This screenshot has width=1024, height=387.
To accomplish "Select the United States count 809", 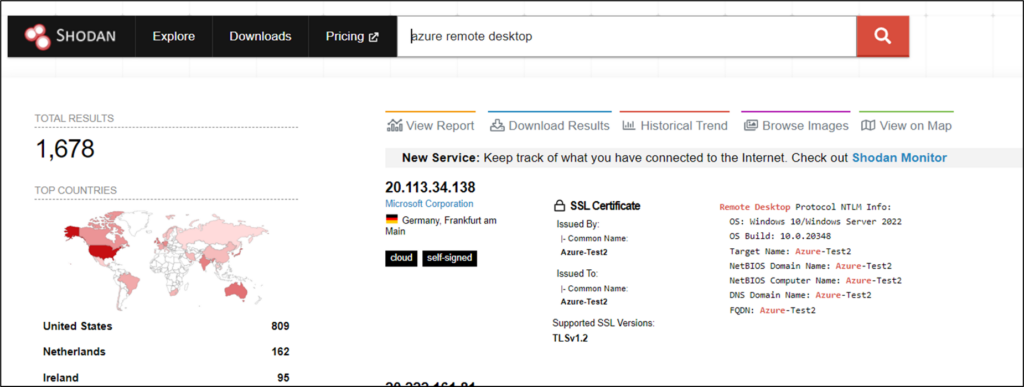I will [280, 326].
